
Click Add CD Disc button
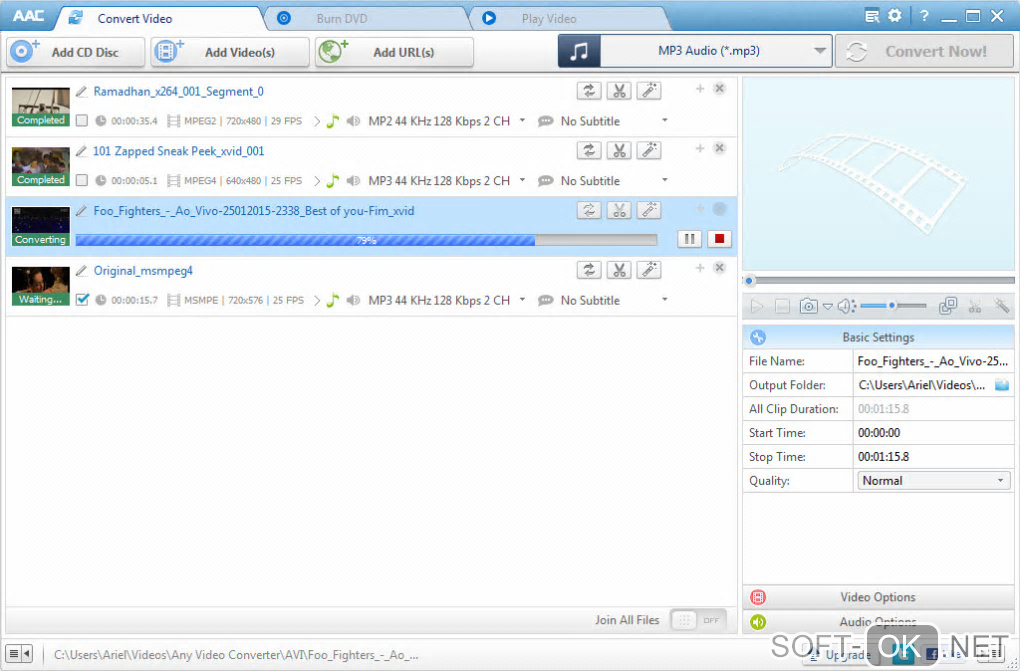[x=75, y=52]
